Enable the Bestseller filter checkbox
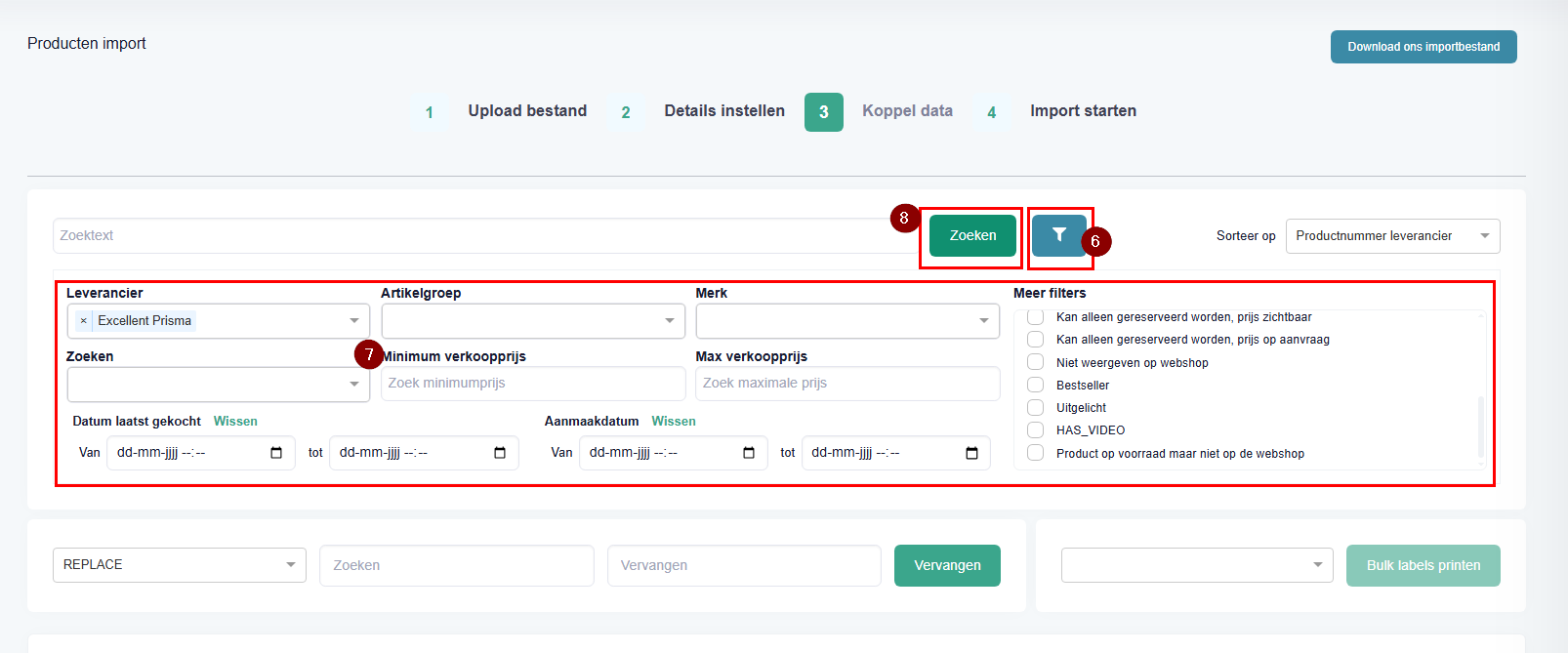The width and height of the screenshot is (1568, 653). [x=1036, y=385]
